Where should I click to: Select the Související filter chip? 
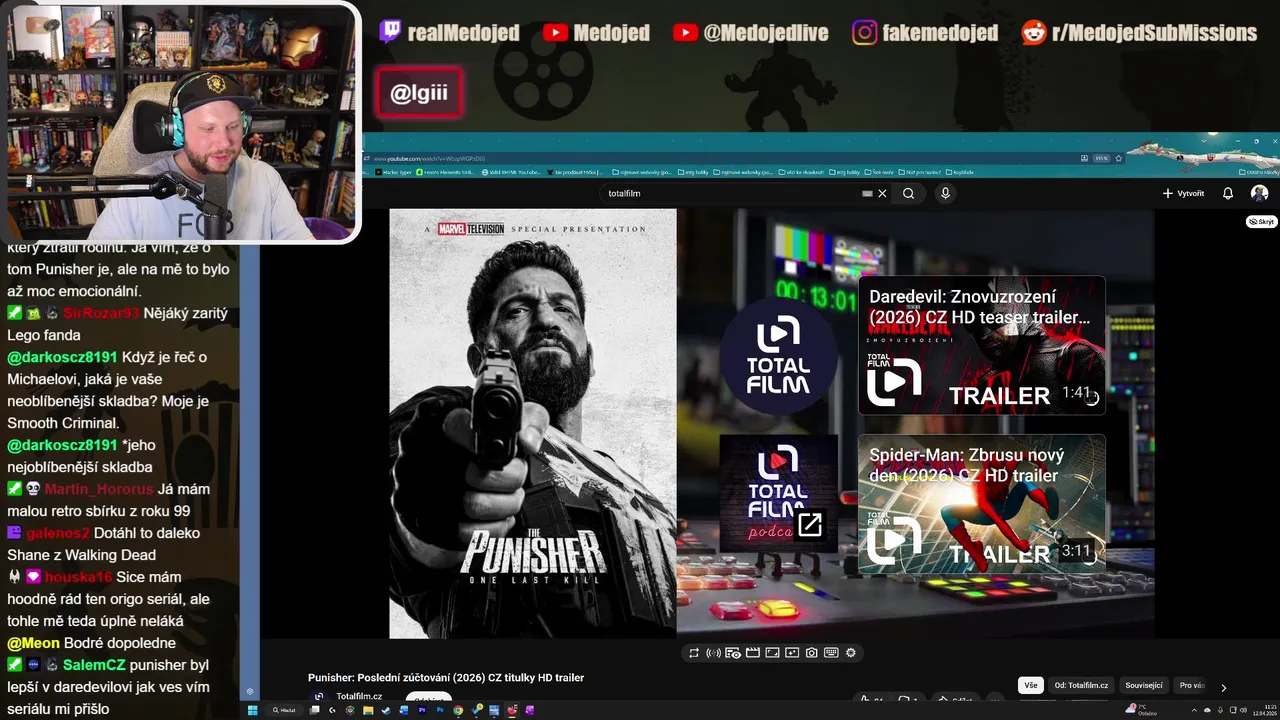(x=1144, y=685)
